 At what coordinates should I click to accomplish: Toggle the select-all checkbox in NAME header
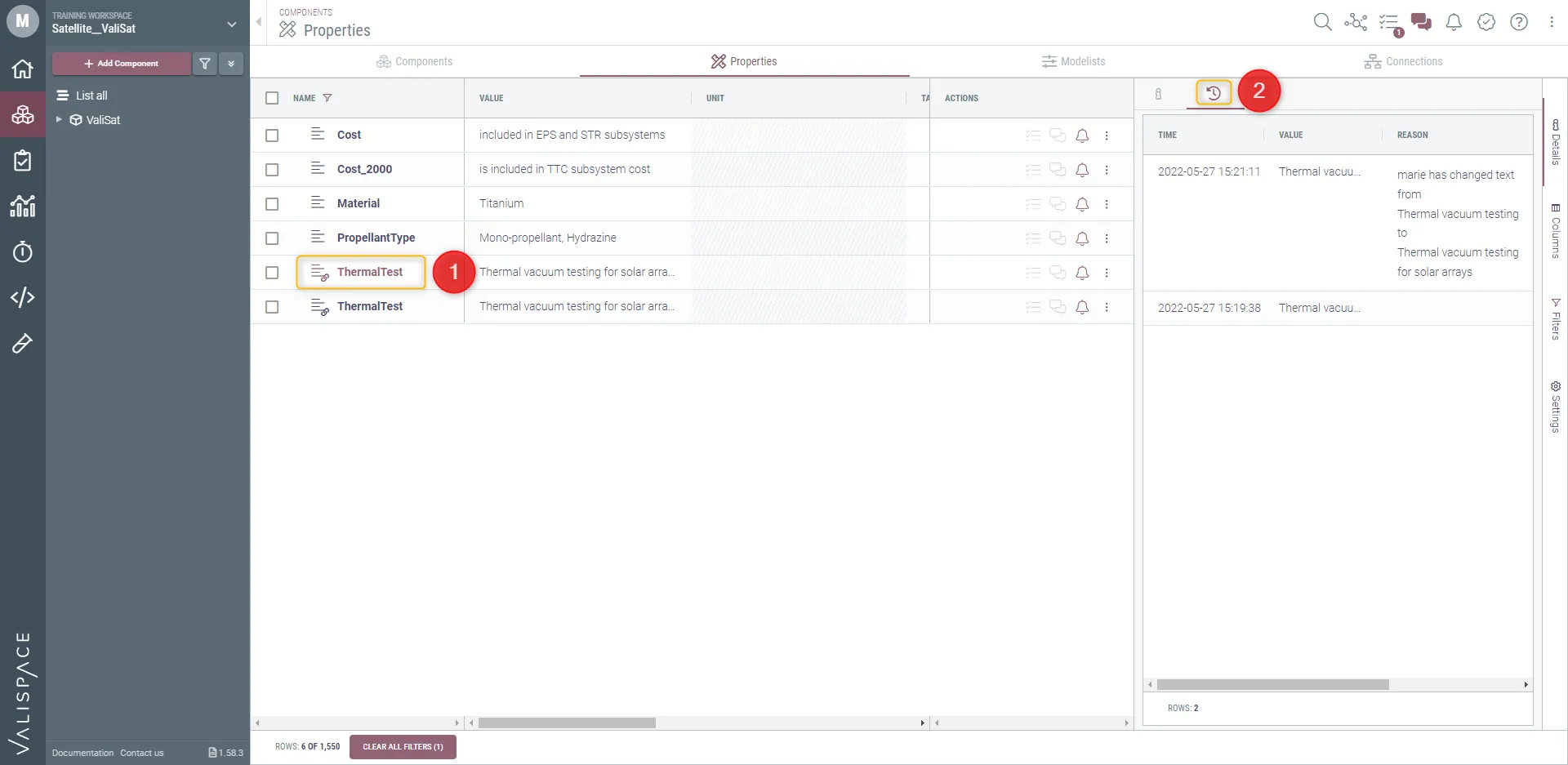pos(272,98)
